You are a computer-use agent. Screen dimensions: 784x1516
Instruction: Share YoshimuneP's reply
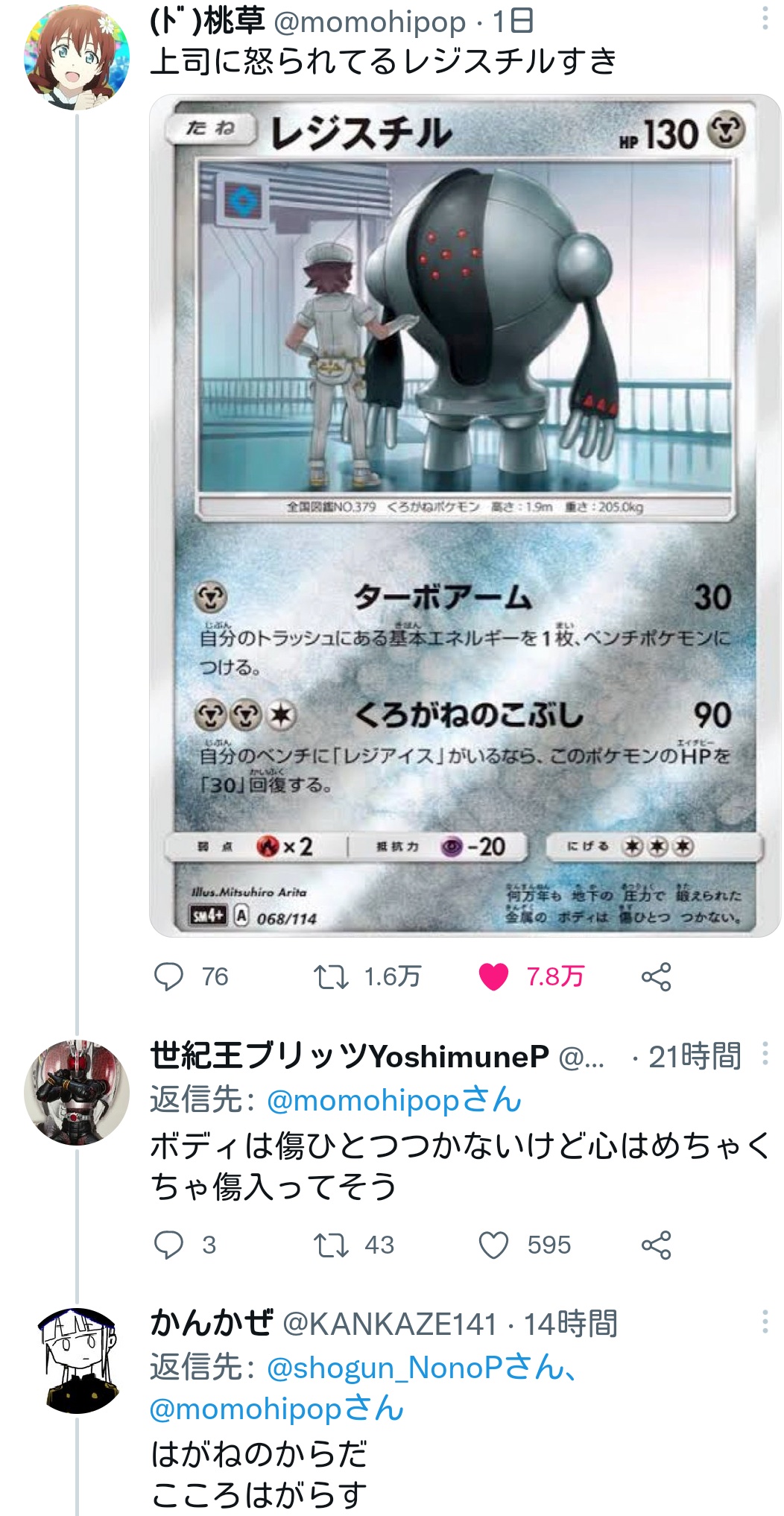(x=656, y=1245)
